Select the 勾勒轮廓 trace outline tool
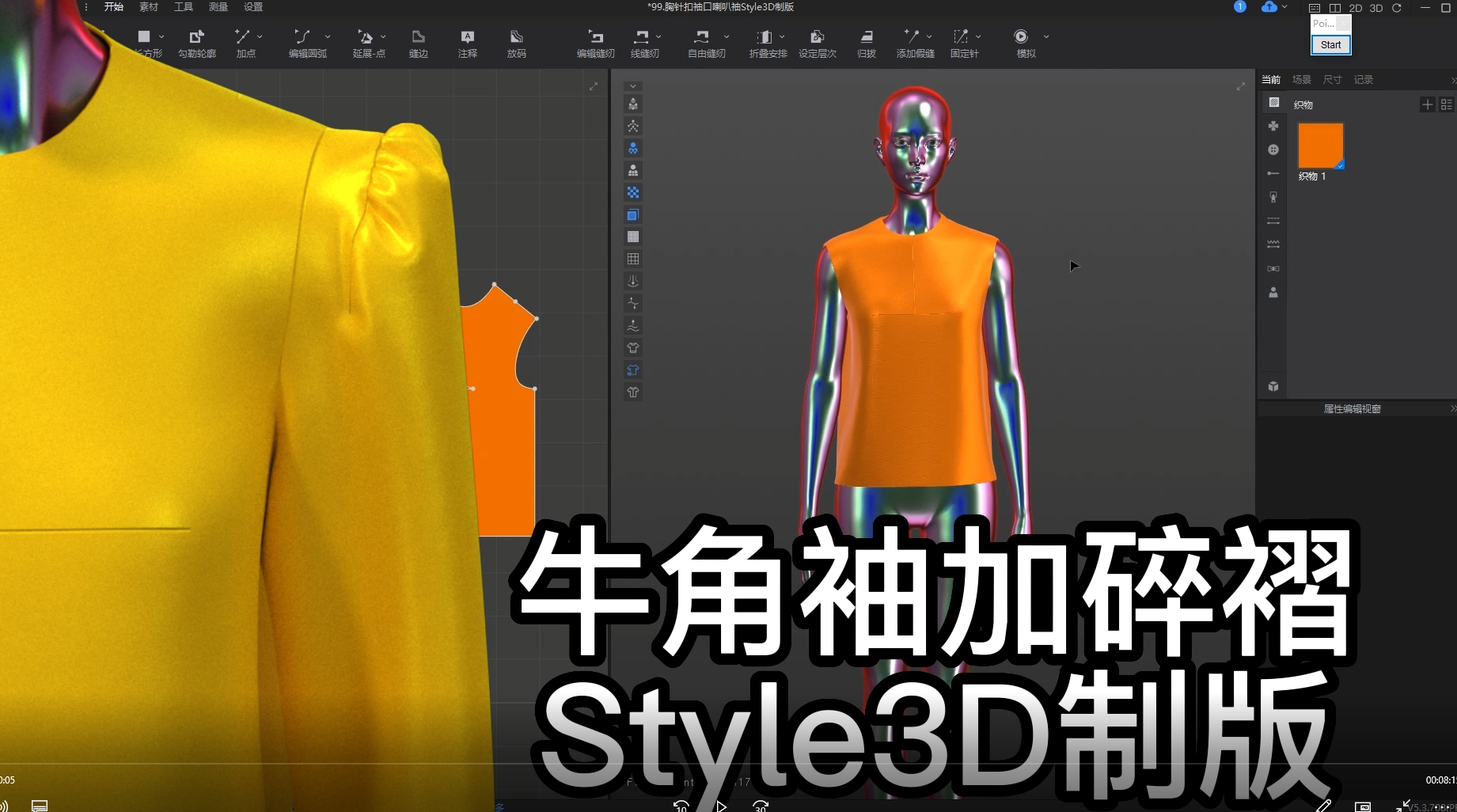This screenshot has height=812, width=1457. pyautogui.click(x=197, y=44)
